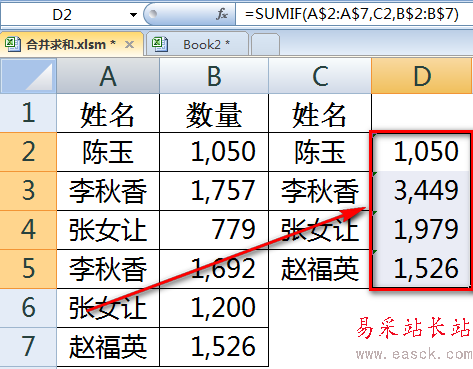Select column D header
The height and width of the screenshot is (369, 473).
(x=422, y=76)
